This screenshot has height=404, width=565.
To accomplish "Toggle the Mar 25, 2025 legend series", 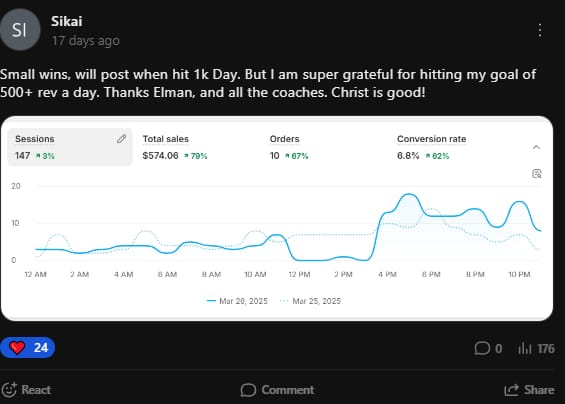I will click(310, 301).
